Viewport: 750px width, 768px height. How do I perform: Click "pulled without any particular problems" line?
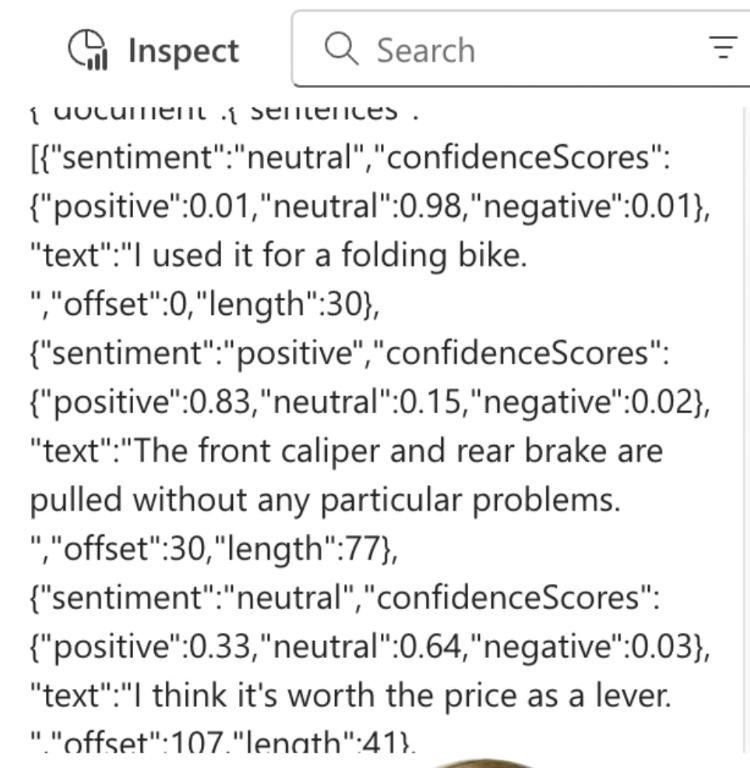coord(325,499)
